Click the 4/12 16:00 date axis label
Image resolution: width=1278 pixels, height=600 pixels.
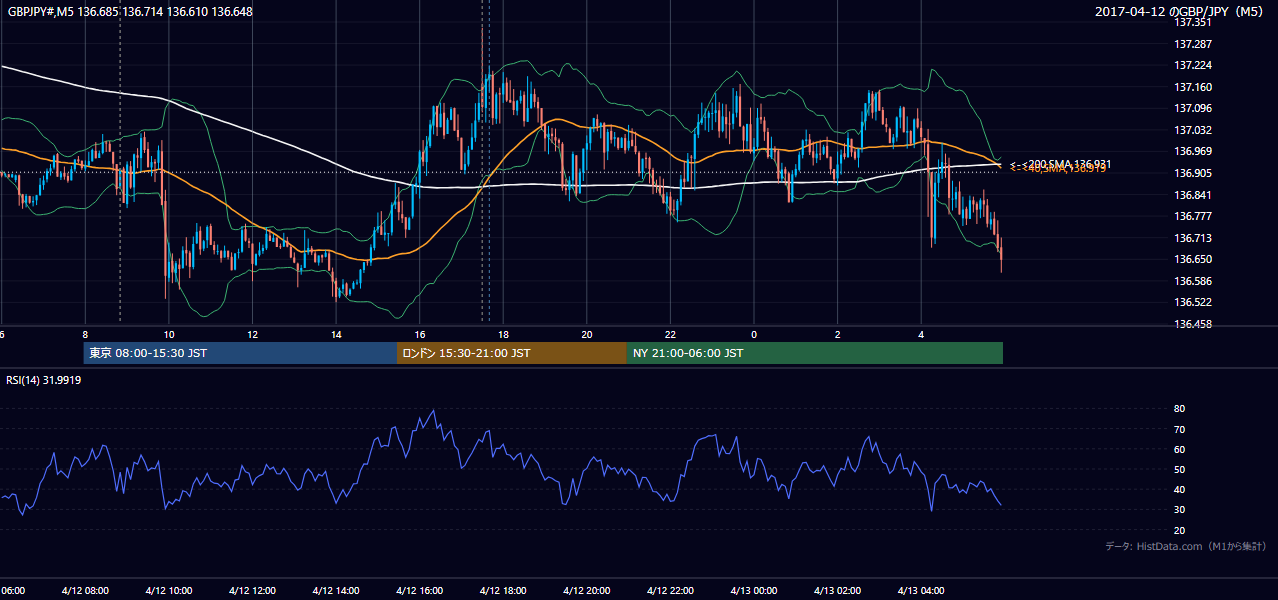(x=419, y=591)
